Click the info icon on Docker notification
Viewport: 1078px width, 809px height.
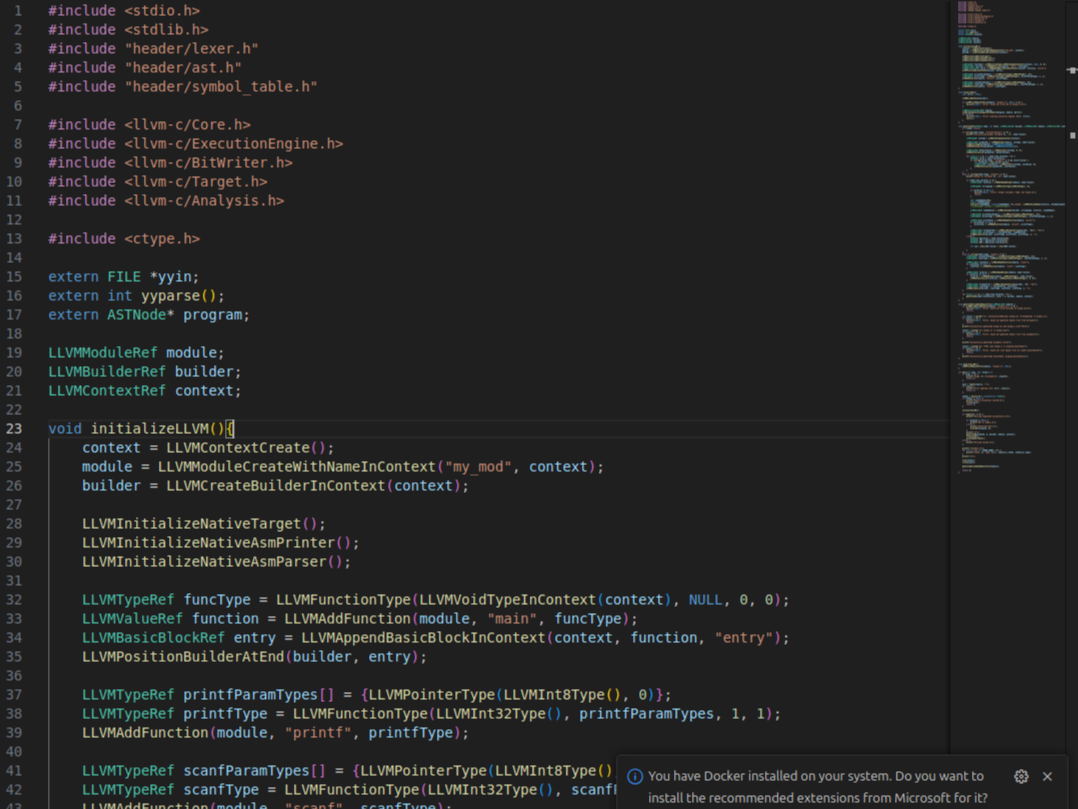coord(635,776)
